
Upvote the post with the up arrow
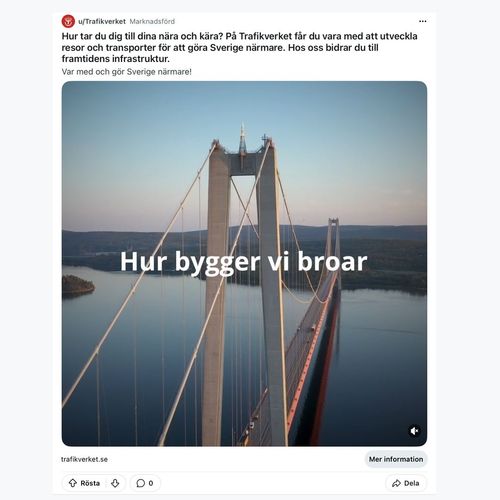pos(73,483)
